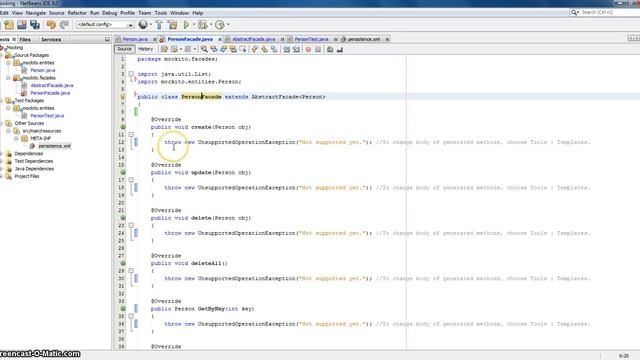Click the Profile Project icon

(220, 25)
